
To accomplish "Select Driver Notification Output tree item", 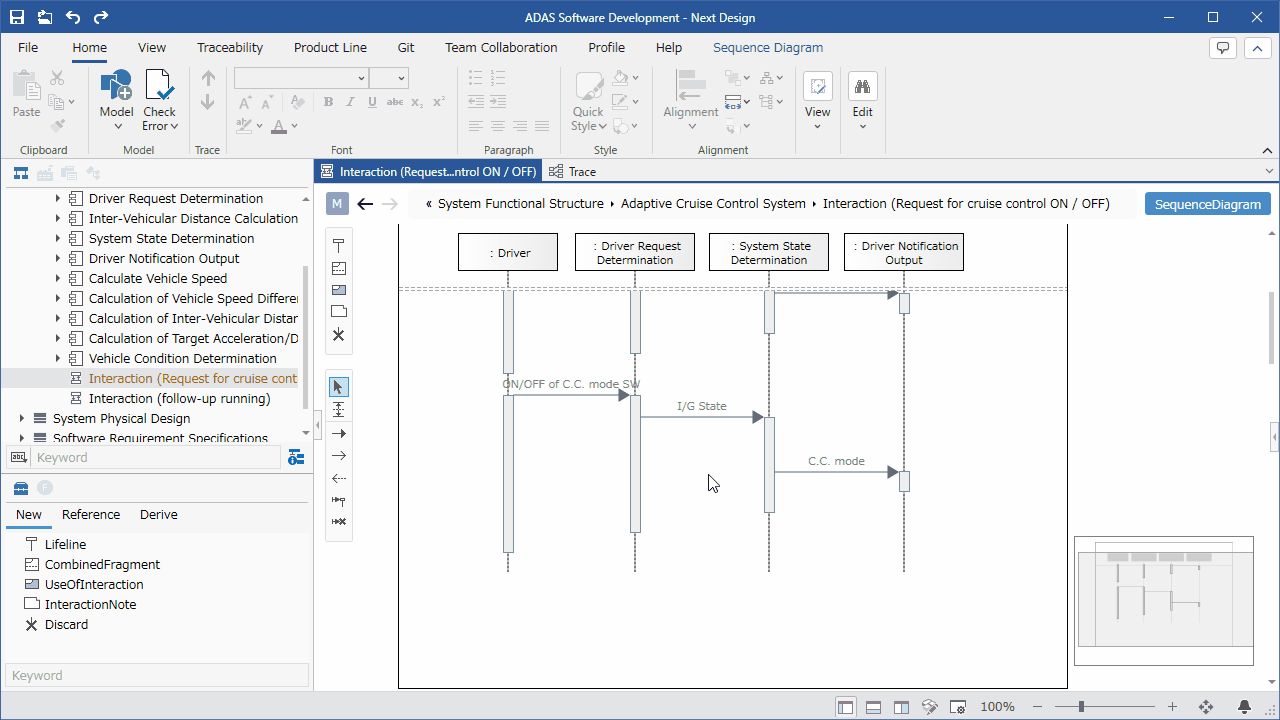I will click(164, 258).
